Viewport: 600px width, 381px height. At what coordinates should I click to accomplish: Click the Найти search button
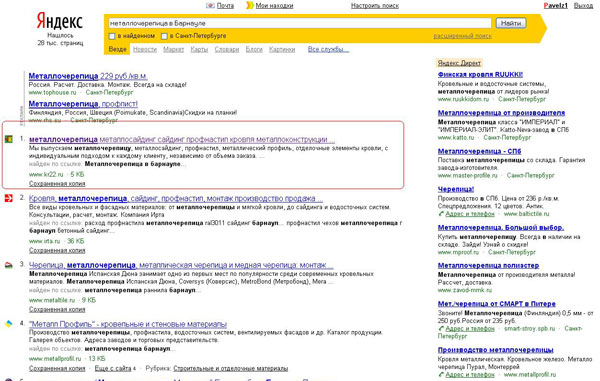click(511, 23)
